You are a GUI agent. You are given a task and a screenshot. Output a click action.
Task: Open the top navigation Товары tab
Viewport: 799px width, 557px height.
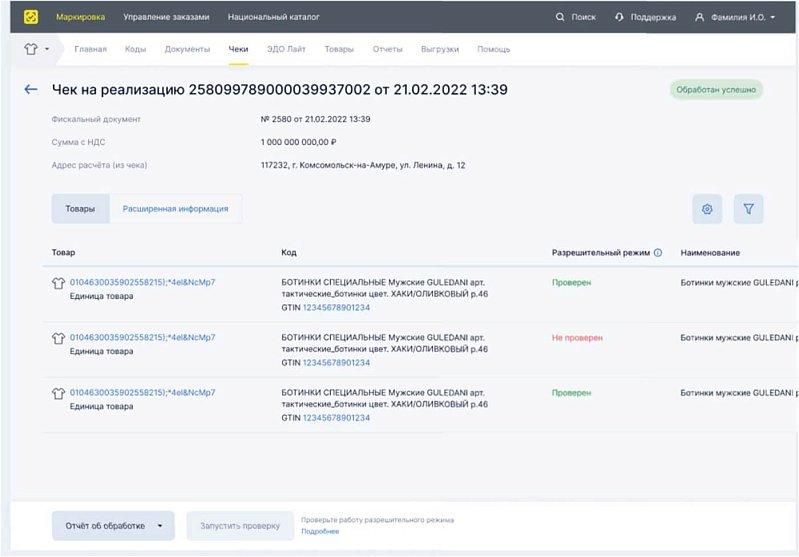pos(339,49)
